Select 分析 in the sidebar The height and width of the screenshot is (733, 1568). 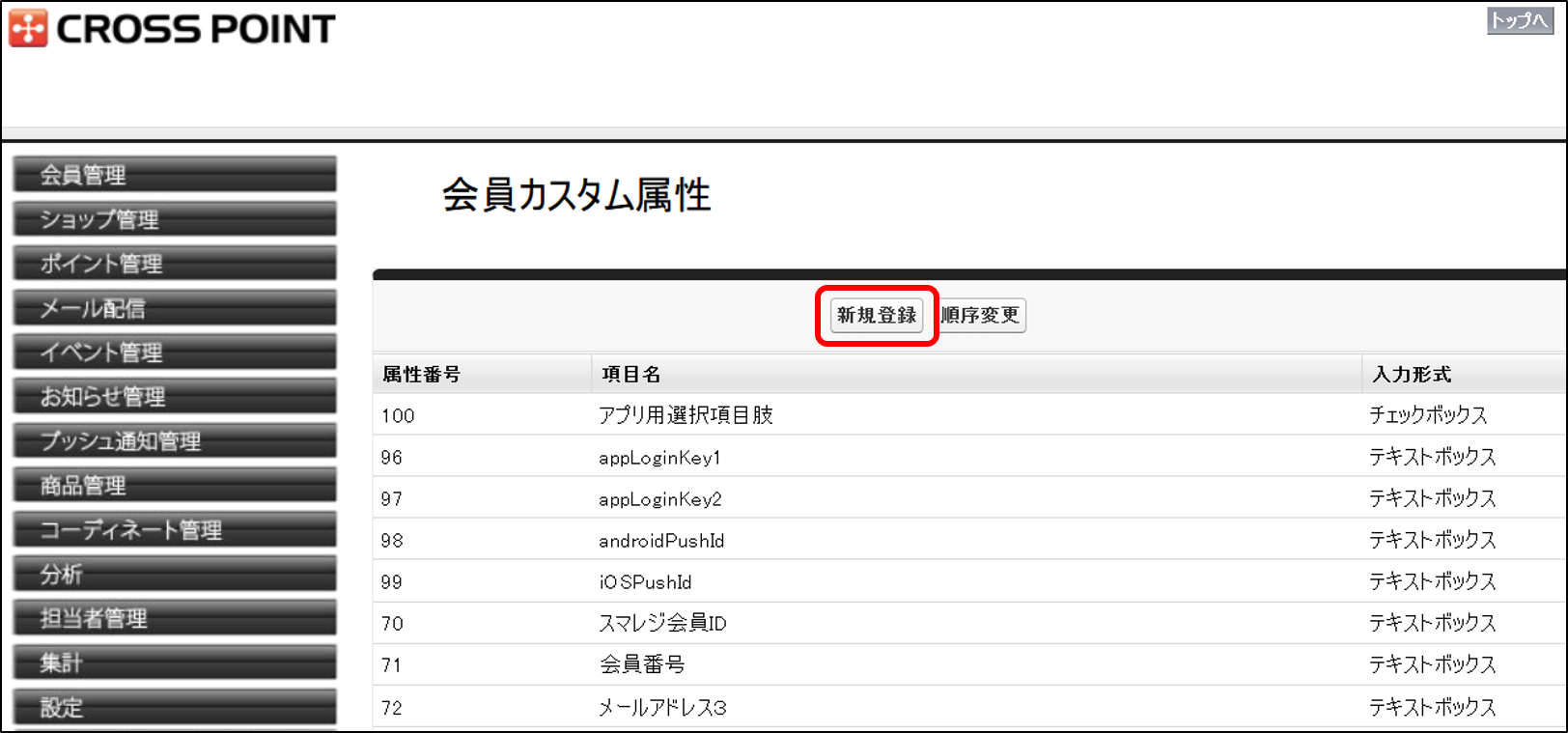click(175, 575)
